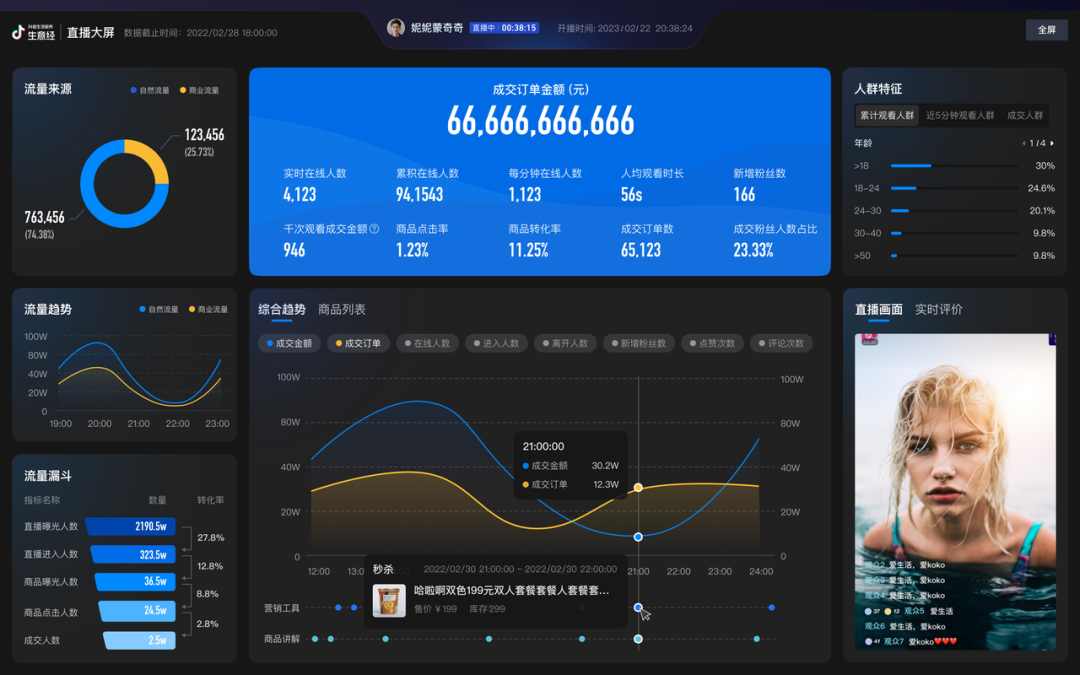Select the 成交人群 tab
The height and width of the screenshot is (675, 1080).
[1025, 115]
